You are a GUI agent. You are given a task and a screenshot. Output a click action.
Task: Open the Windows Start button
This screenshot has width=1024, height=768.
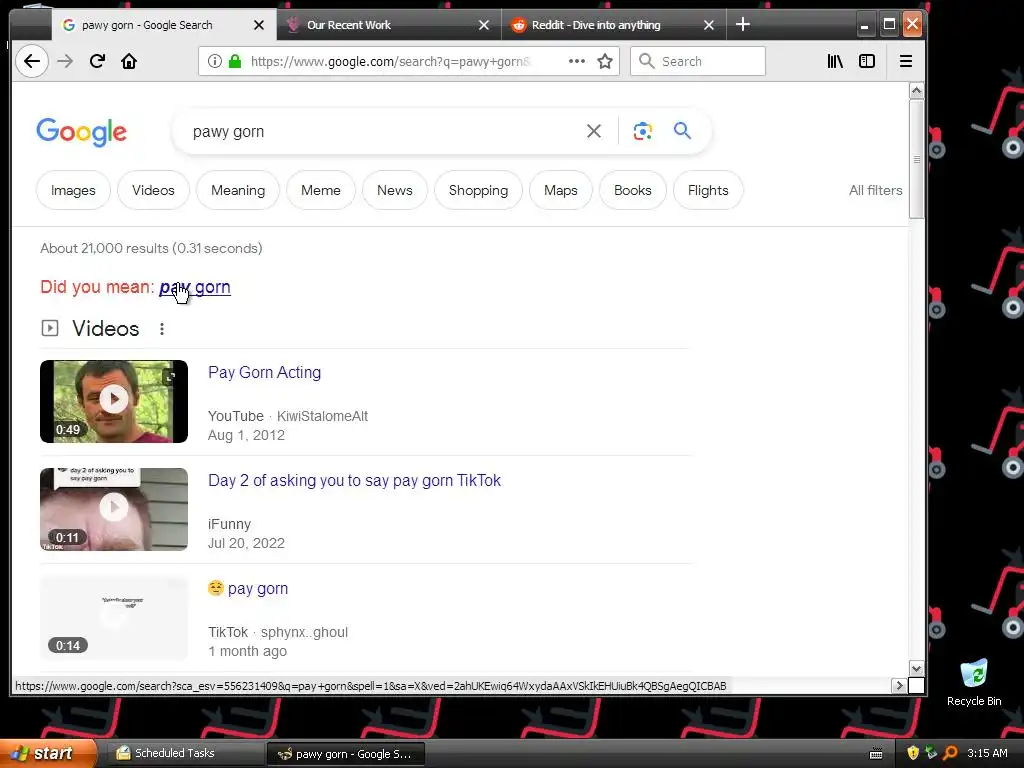(47, 754)
